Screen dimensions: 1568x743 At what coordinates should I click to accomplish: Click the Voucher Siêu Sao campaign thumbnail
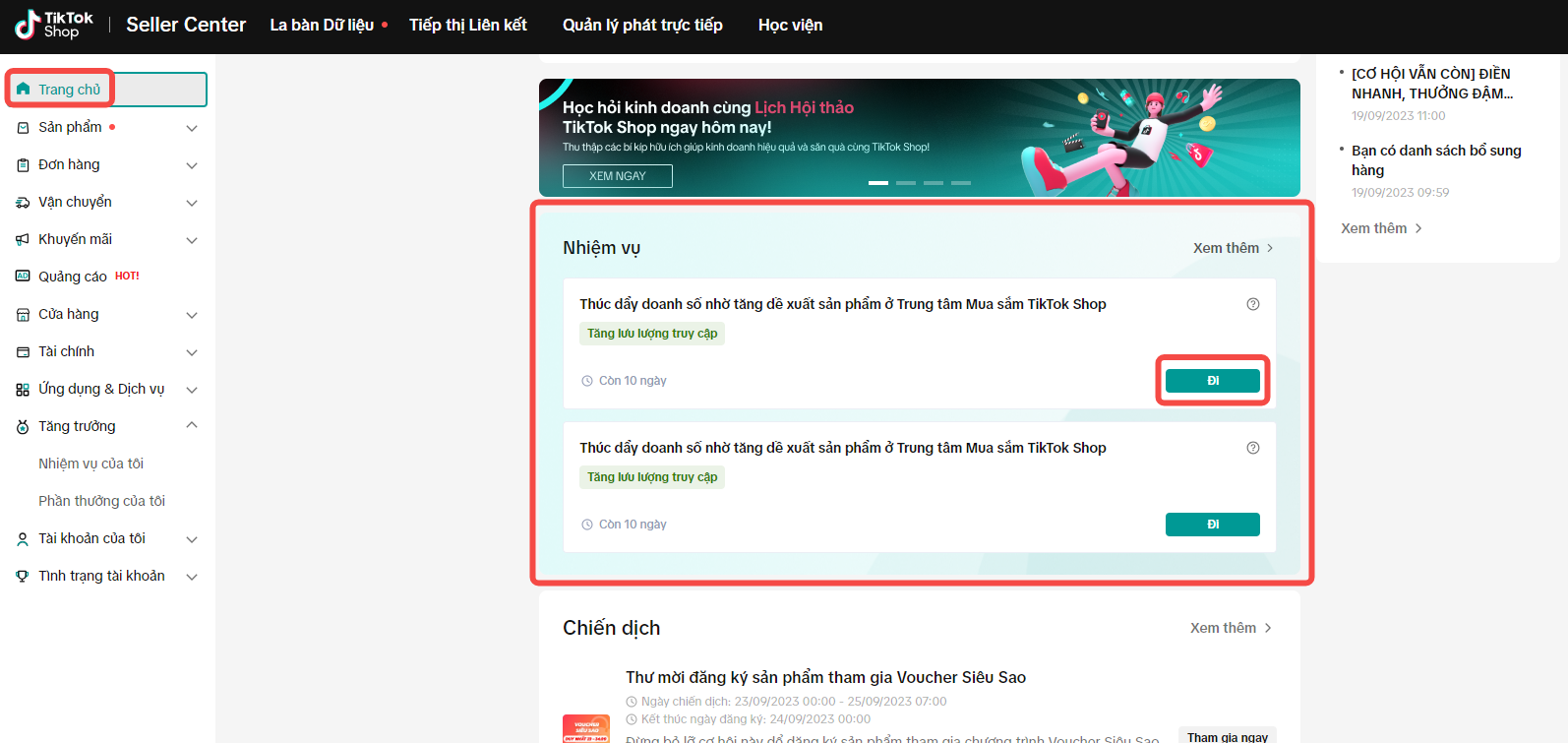[586, 728]
